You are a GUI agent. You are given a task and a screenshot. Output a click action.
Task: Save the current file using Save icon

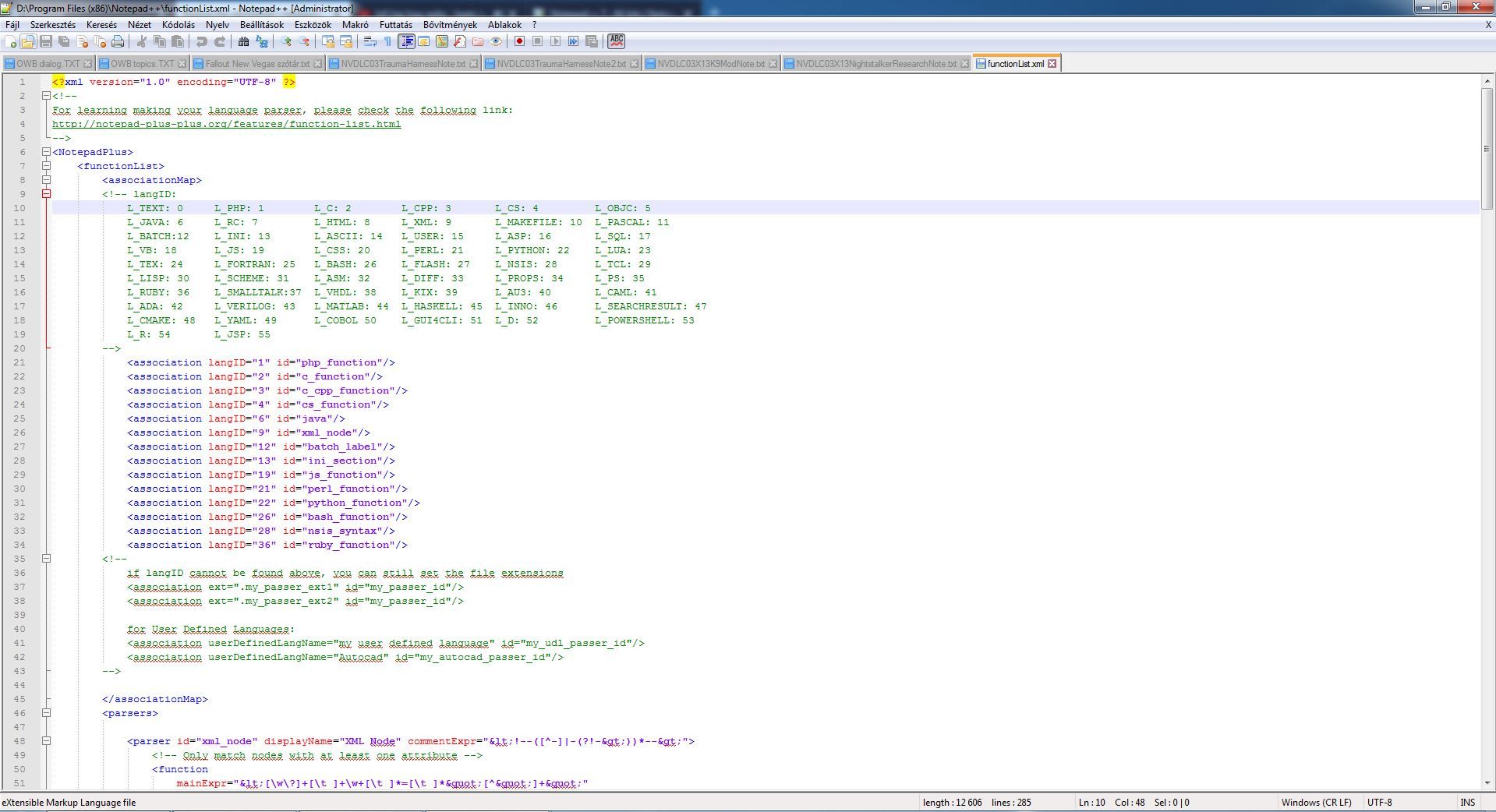click(46, 41)
